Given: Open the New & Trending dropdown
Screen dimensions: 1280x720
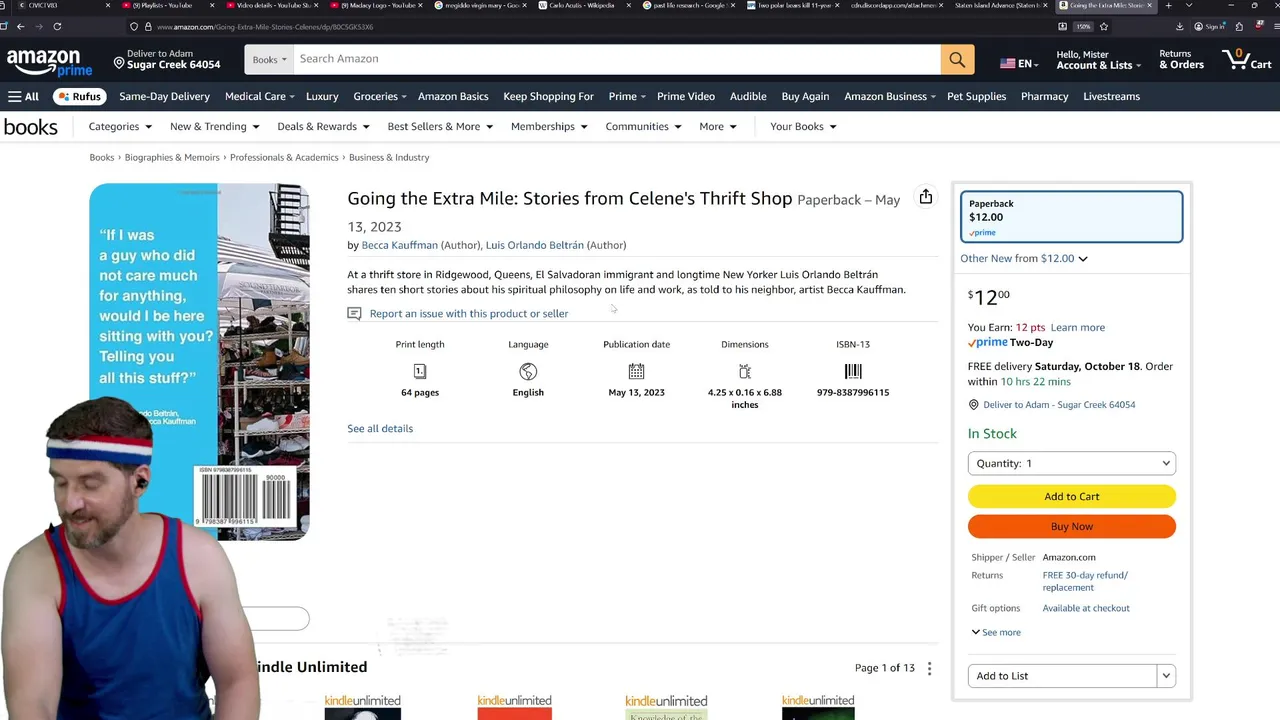Looking at the screenshot, I should tap(215, 127).
